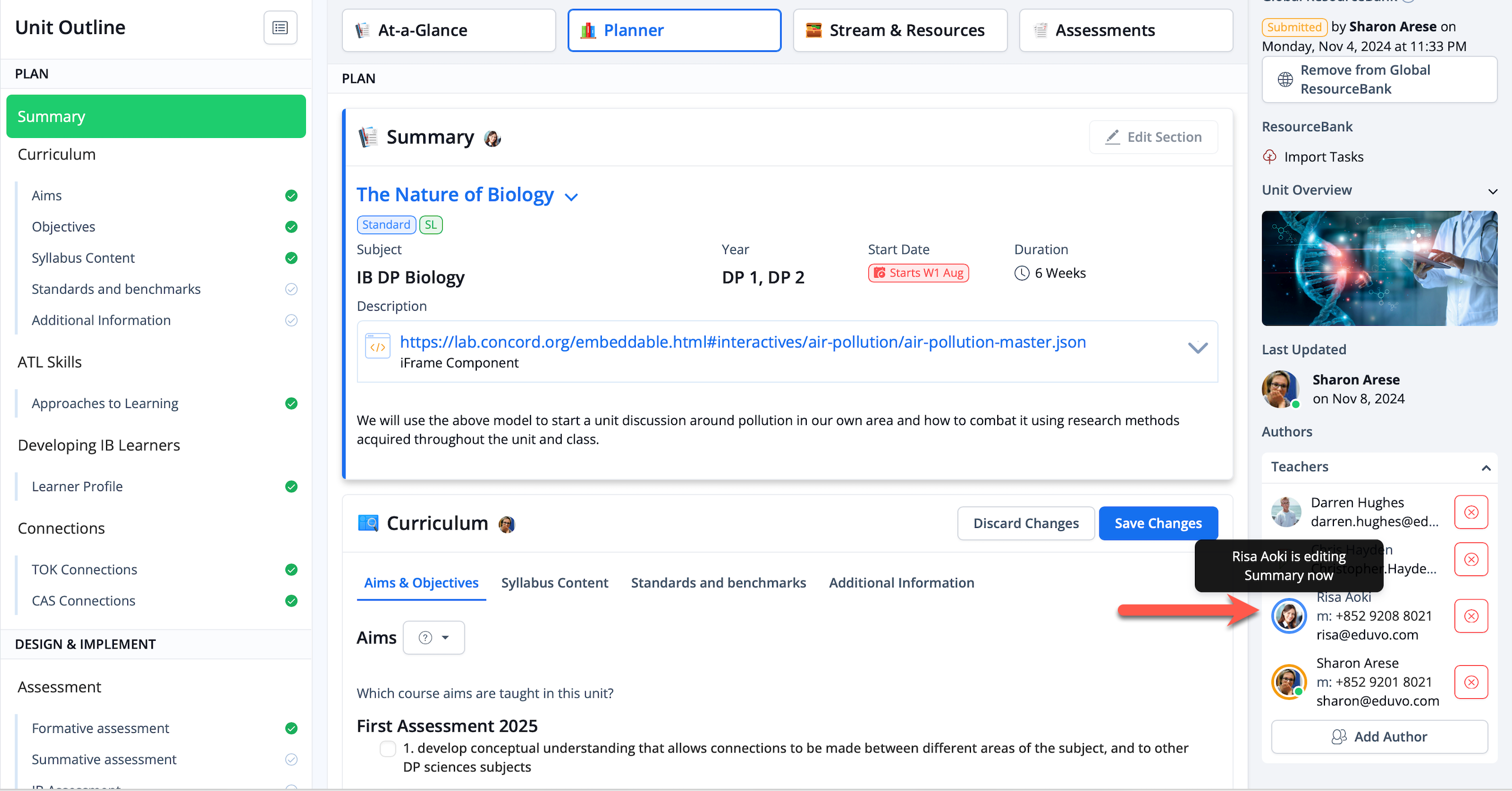
Task: Click the Discard Changes button
Action: pos(1026,523)
